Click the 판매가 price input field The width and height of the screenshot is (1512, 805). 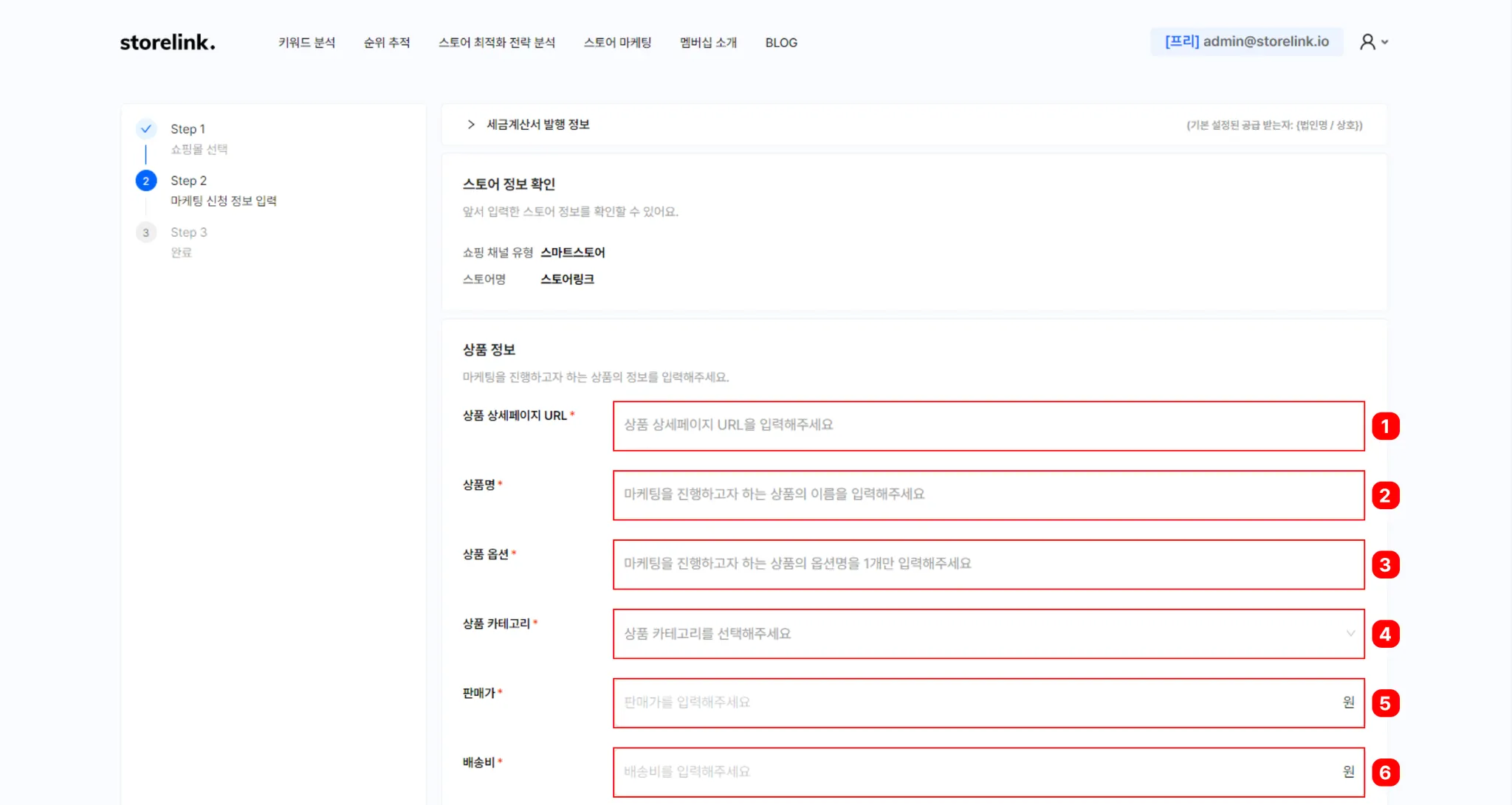coord(975,703)
